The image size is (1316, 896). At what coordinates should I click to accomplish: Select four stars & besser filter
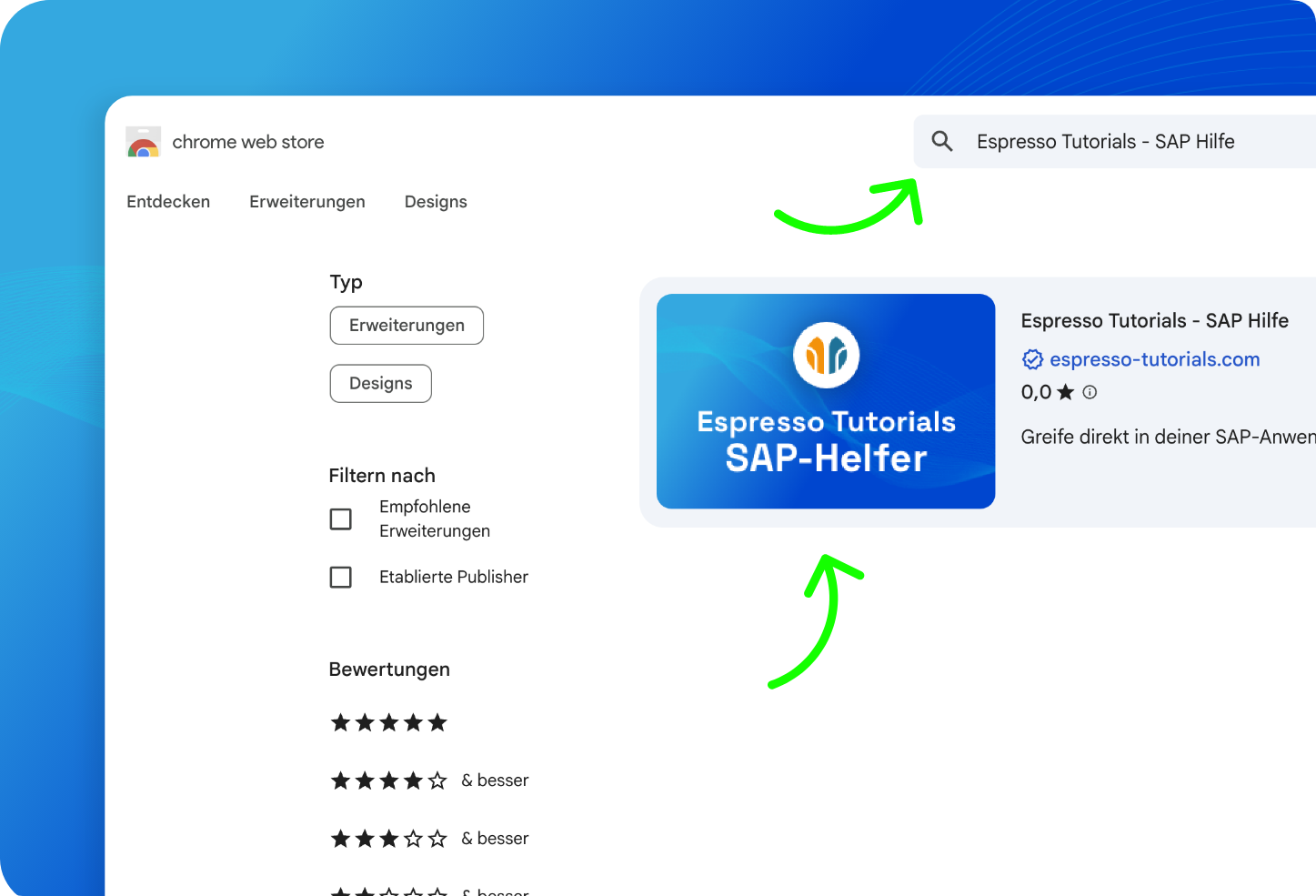(x=429, y=780)
